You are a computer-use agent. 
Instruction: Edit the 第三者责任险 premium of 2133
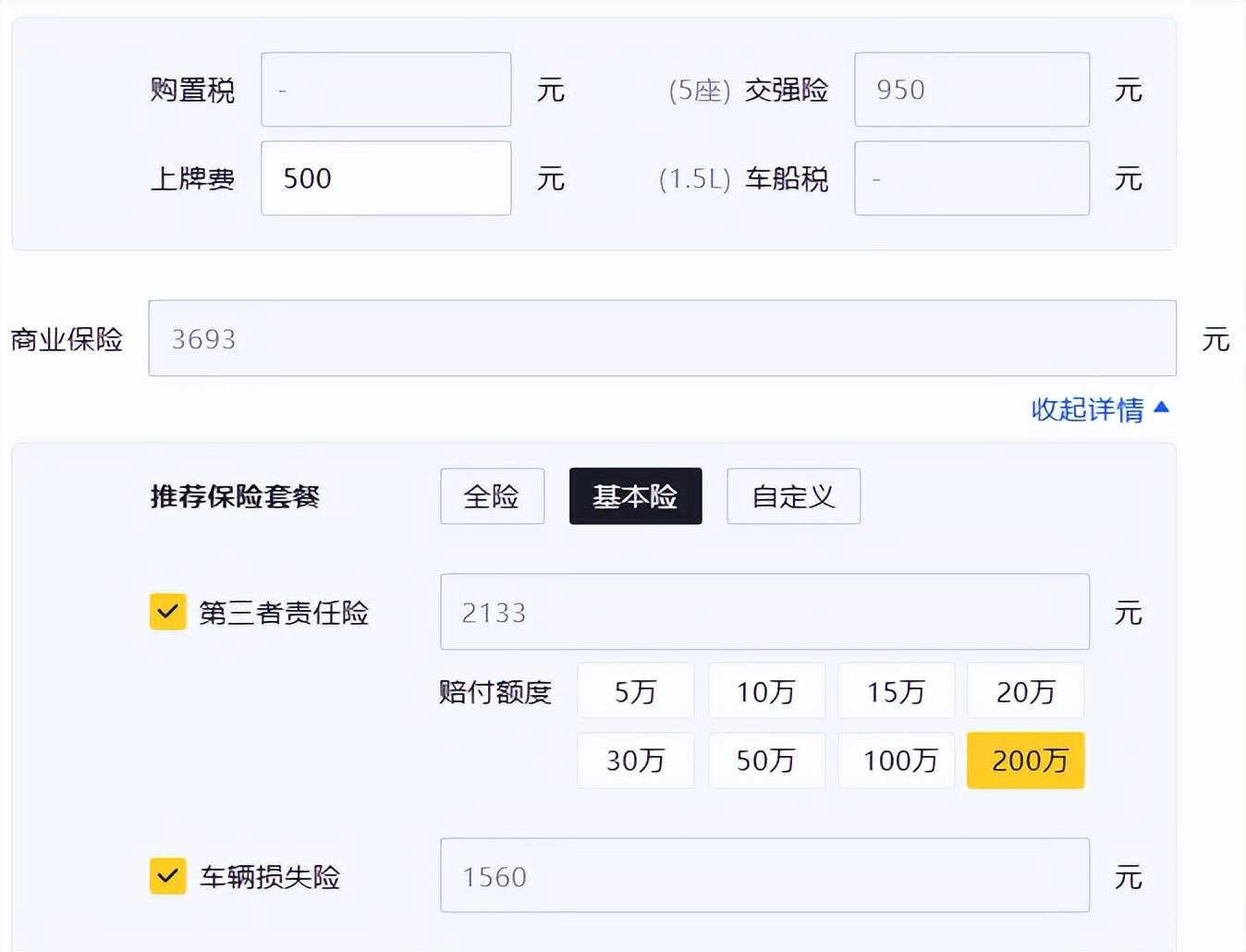(764, 612)
